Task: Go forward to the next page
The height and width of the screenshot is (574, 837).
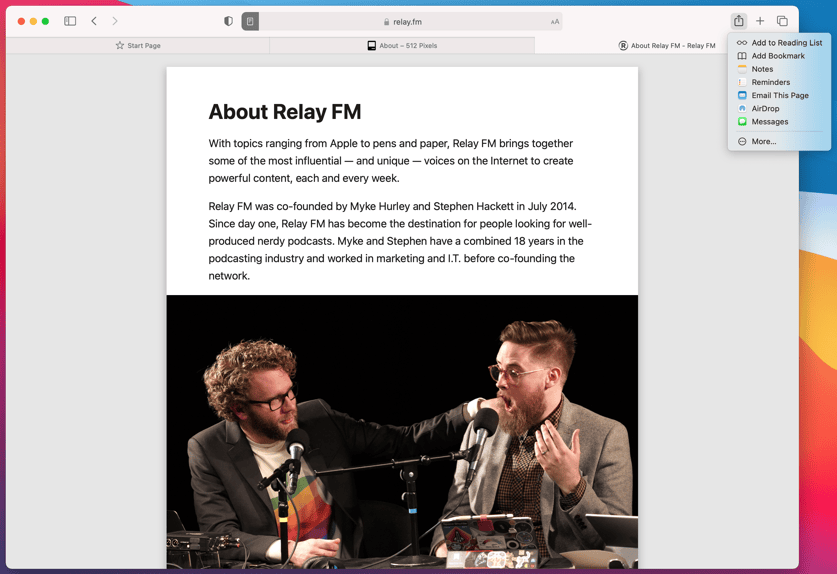Action: tap(115, 21)
